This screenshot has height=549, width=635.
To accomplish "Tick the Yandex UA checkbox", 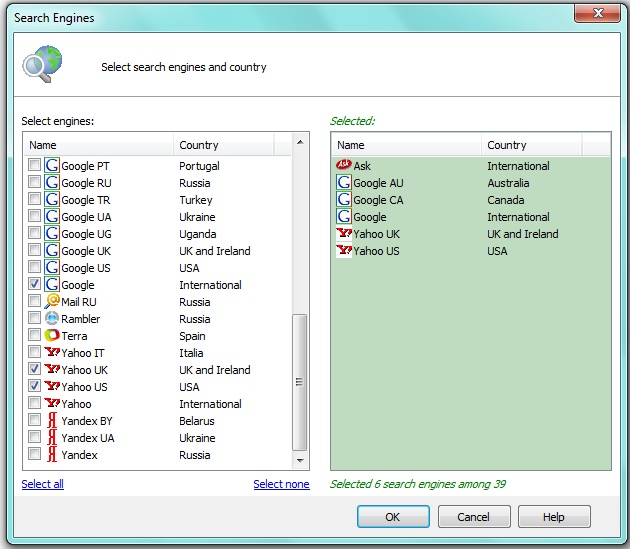I will [x=34, y=437].
